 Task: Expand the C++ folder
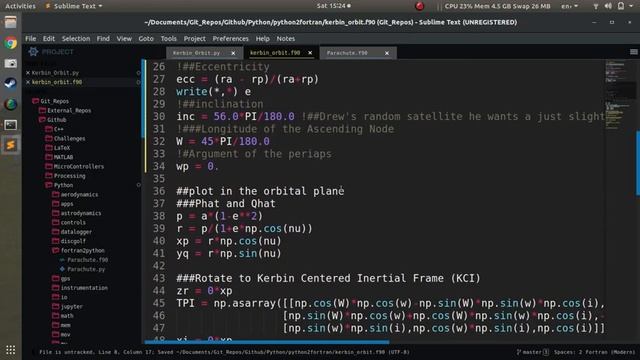[54, 129]
